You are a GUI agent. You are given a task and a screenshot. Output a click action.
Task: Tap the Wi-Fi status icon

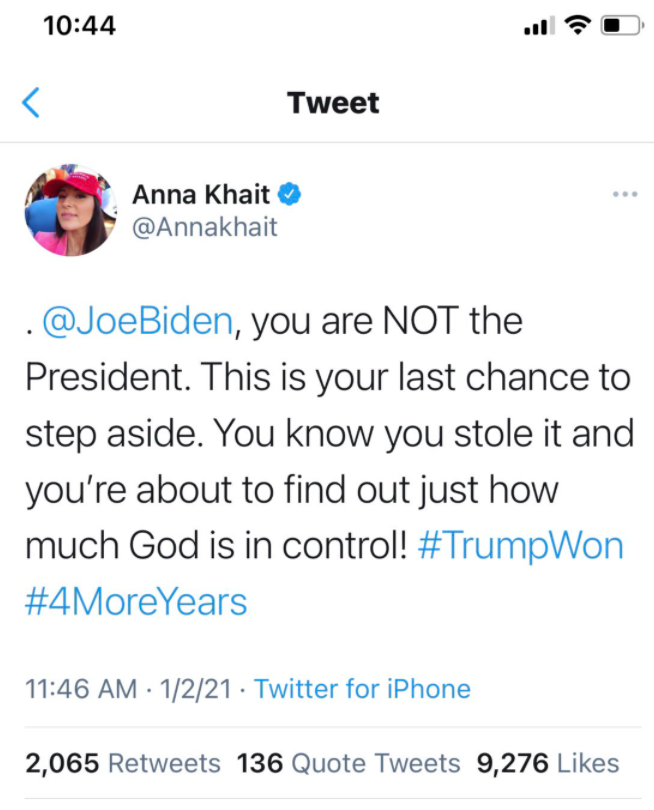(x=576, y=26)
